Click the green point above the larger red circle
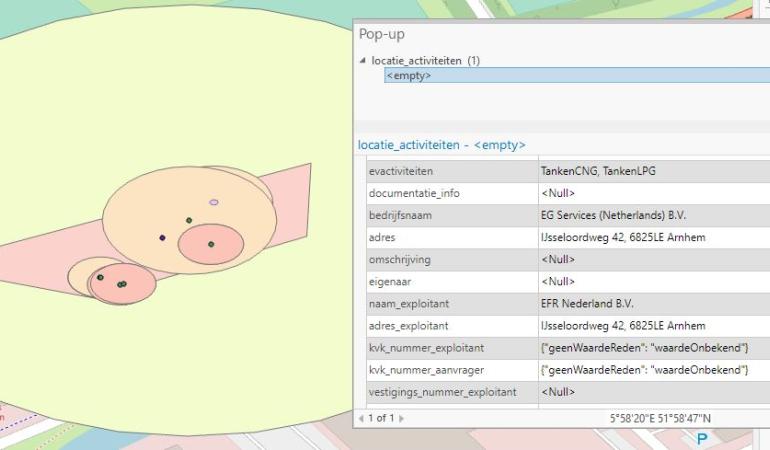 [x=189, y=220]
